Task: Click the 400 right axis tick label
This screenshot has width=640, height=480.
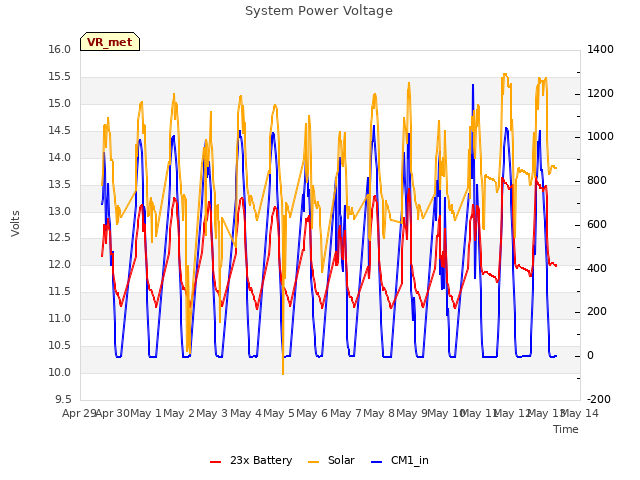Action: 597,269
